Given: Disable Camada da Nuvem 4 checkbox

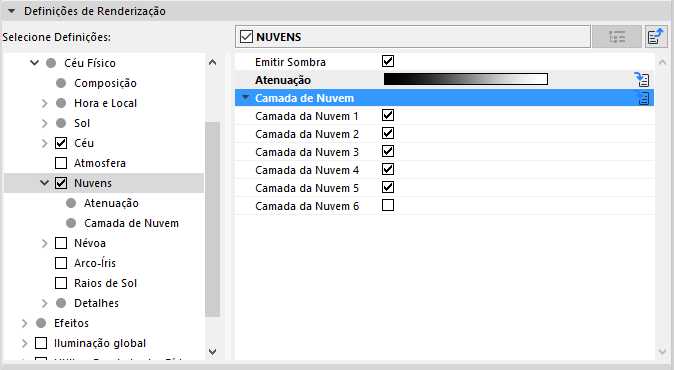Looking at the screenshot, I should [x=388, y=170].
